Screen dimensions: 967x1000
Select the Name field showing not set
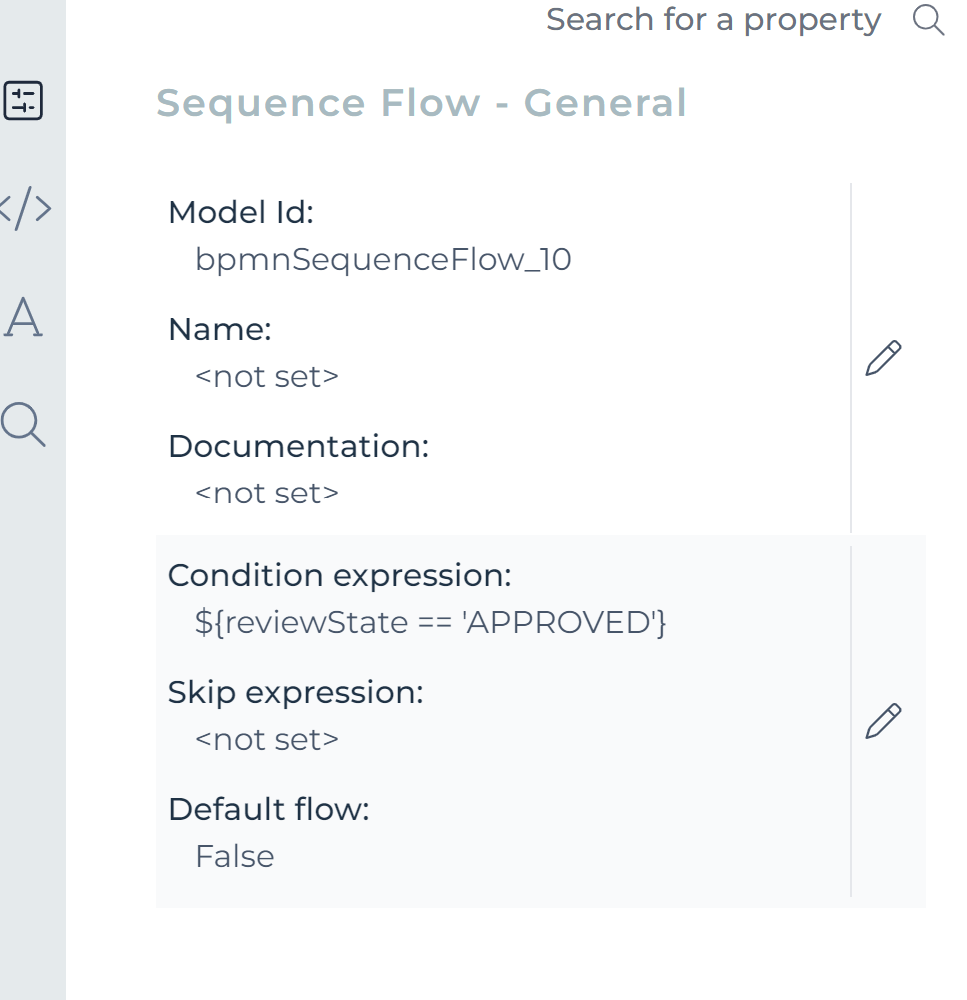(x=266, y=376)
